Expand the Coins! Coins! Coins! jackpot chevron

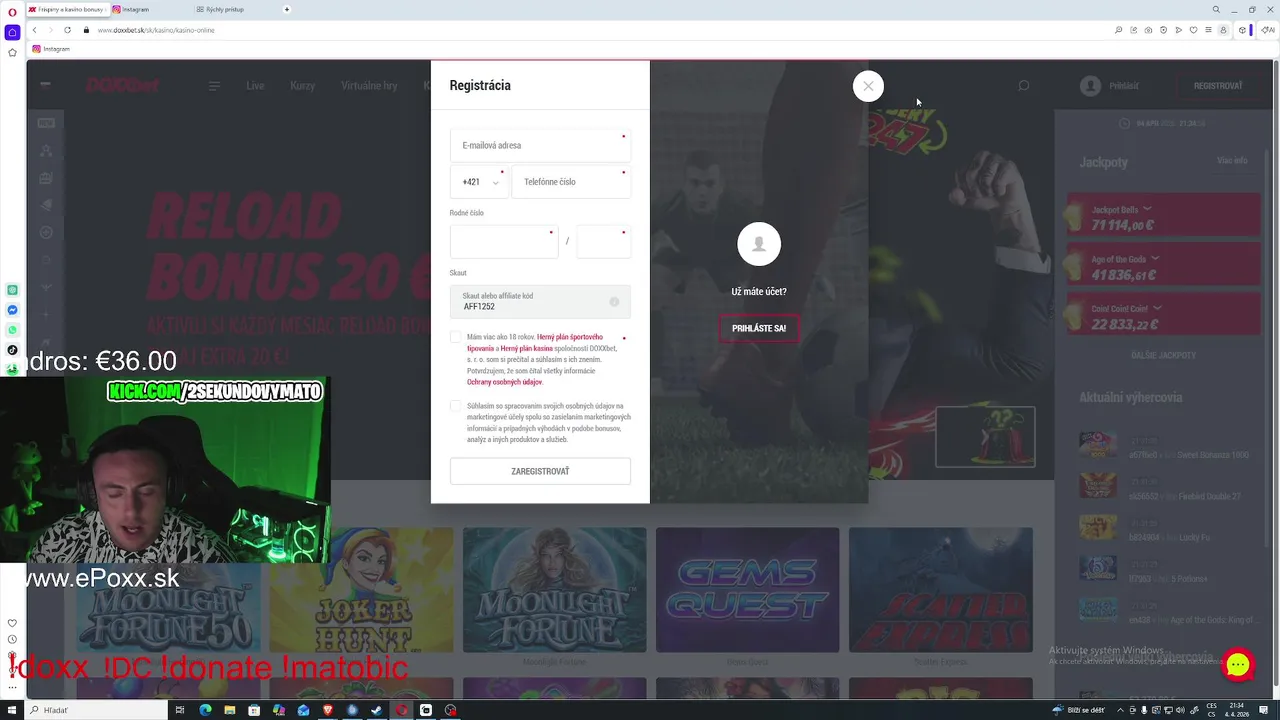[1157, 308]
